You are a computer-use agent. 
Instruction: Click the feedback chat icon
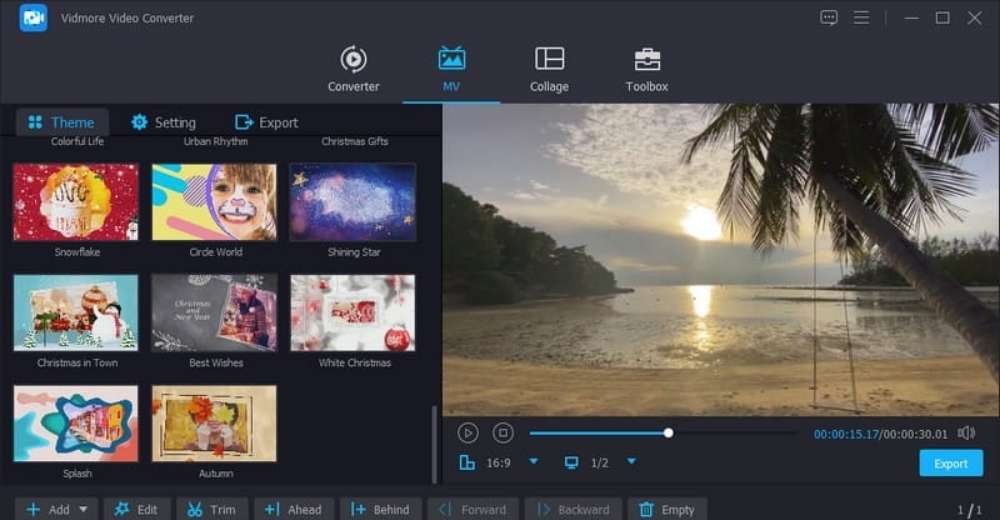point(828,18)
